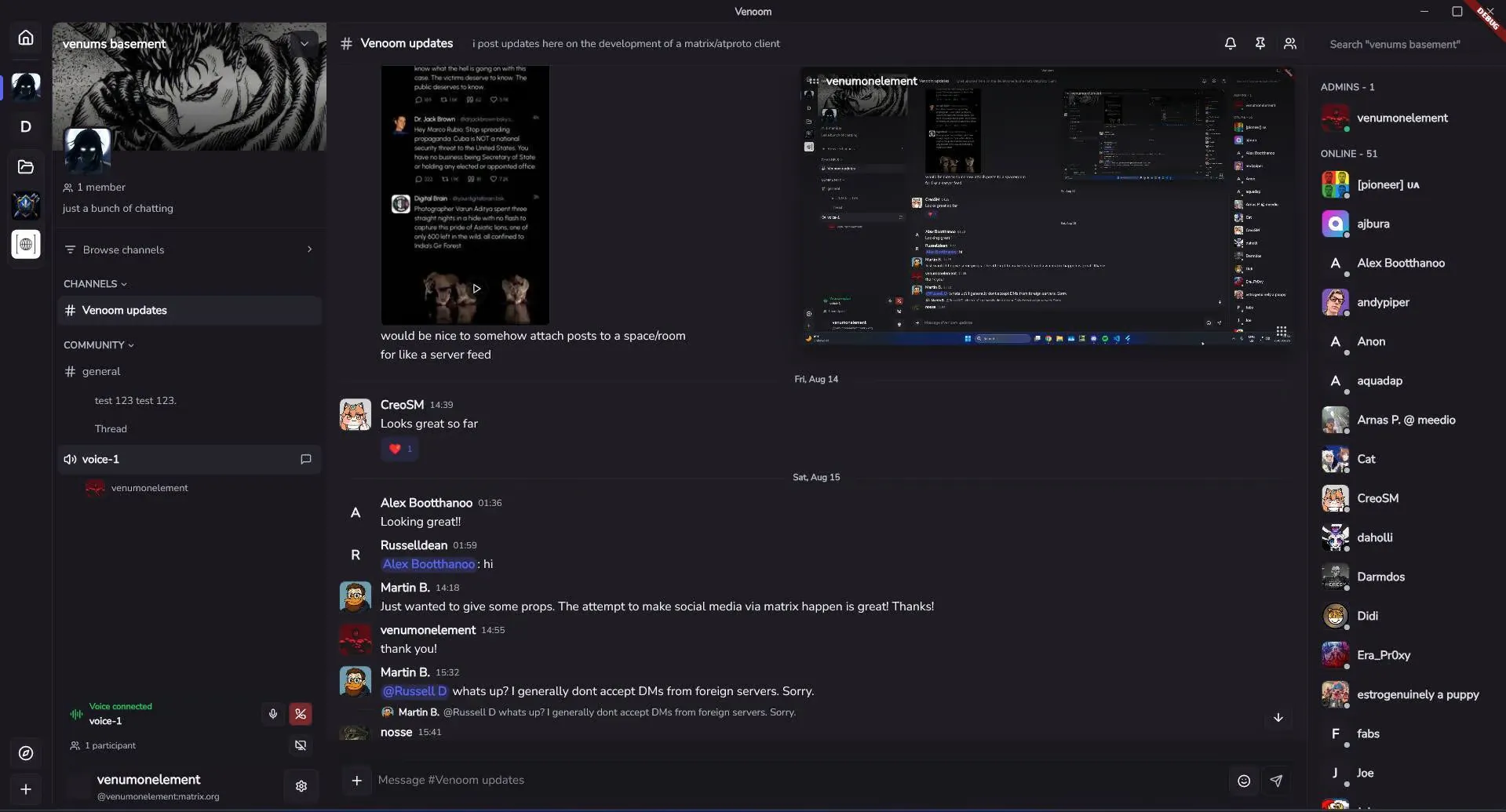Open the general channel

point(190,372)
